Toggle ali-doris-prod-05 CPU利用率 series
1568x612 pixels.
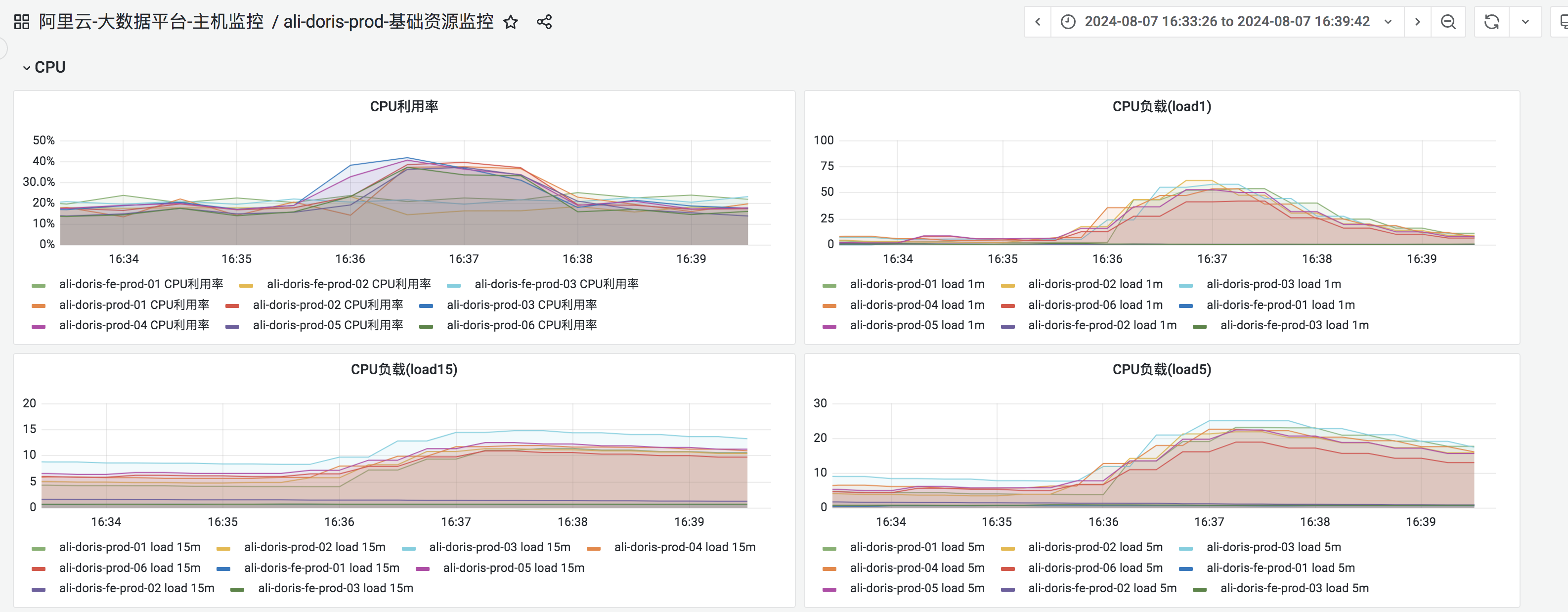(x=328, y=326)
